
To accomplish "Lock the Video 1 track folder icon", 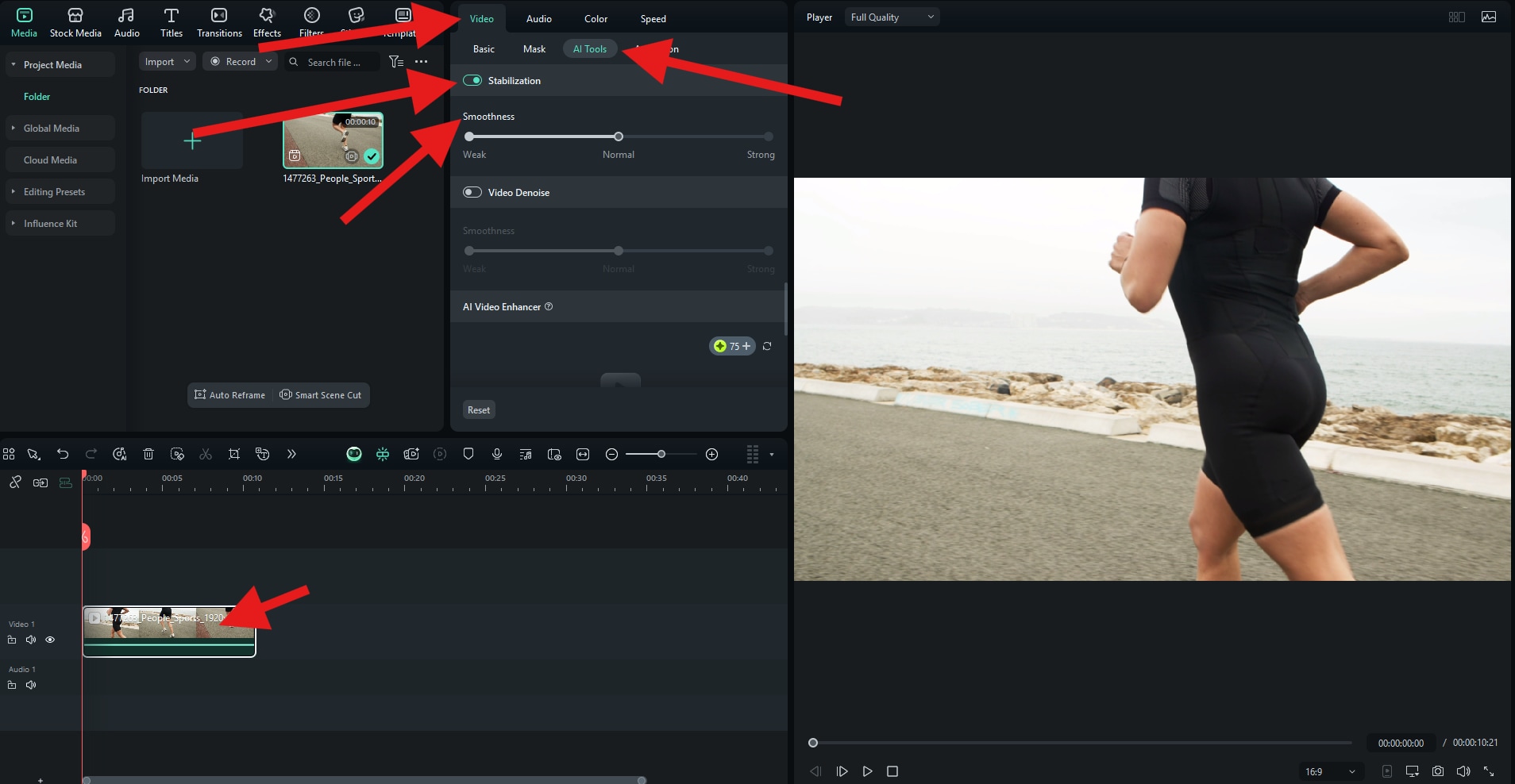I will point(12,640).
